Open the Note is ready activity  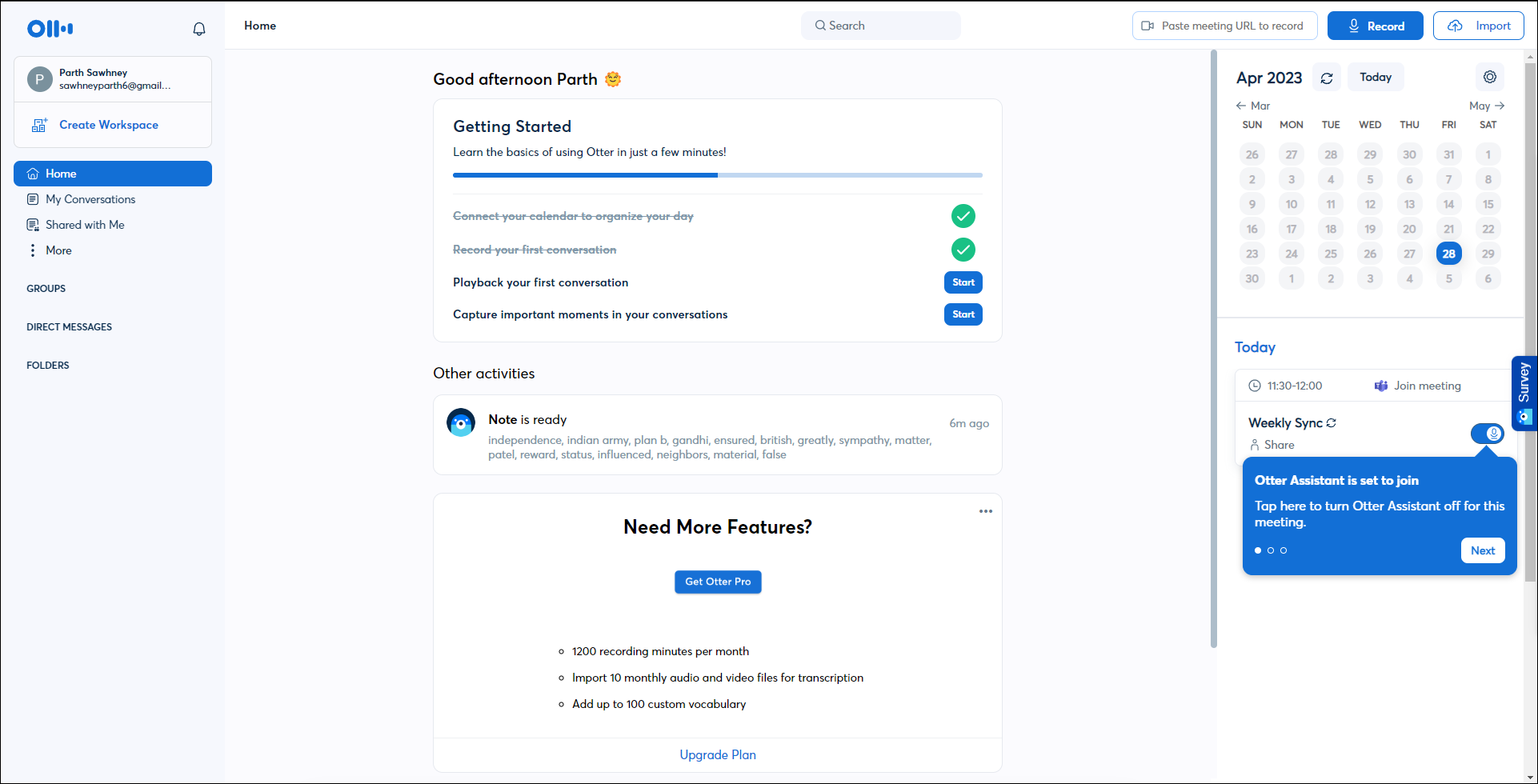tap(718, 435)
